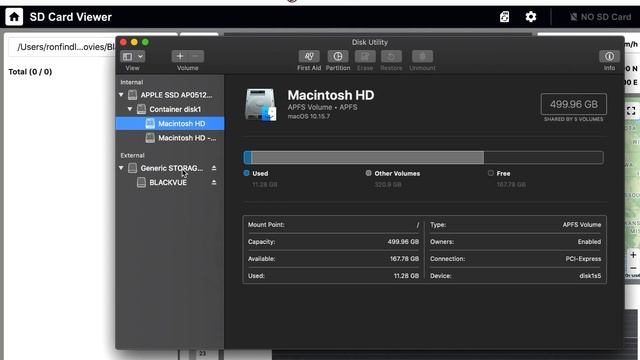Click the Owners Enabled row

(x=516, y=242)
